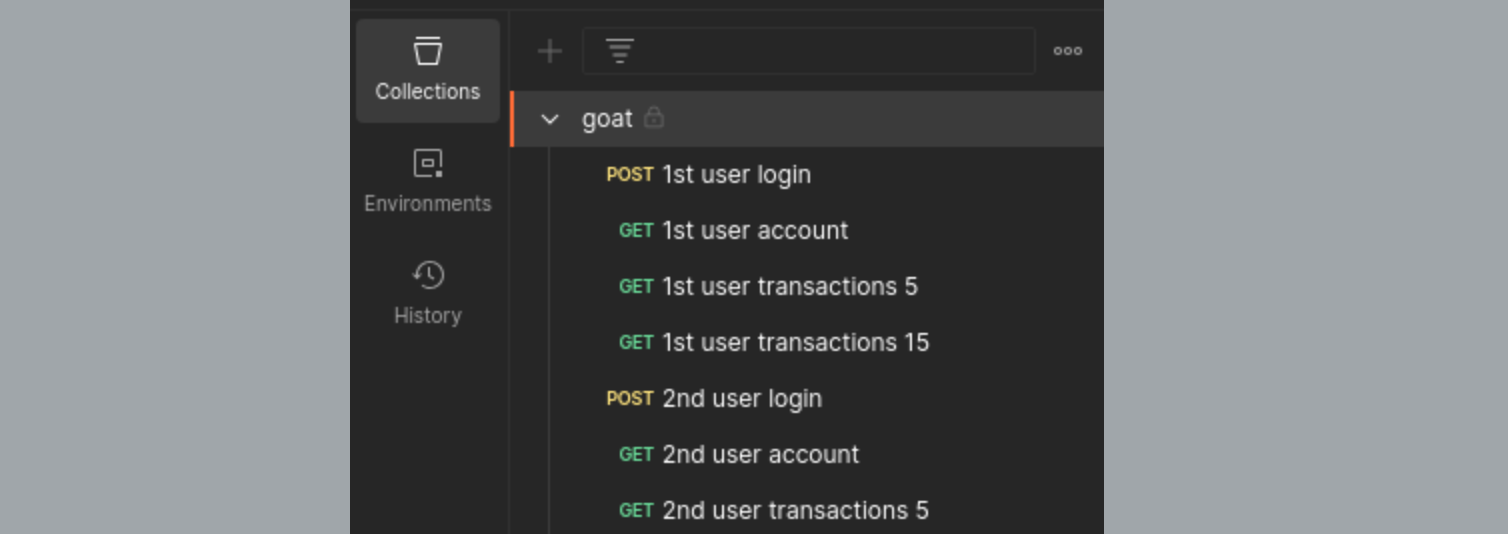Open the 1st user login request

(736, 175)
